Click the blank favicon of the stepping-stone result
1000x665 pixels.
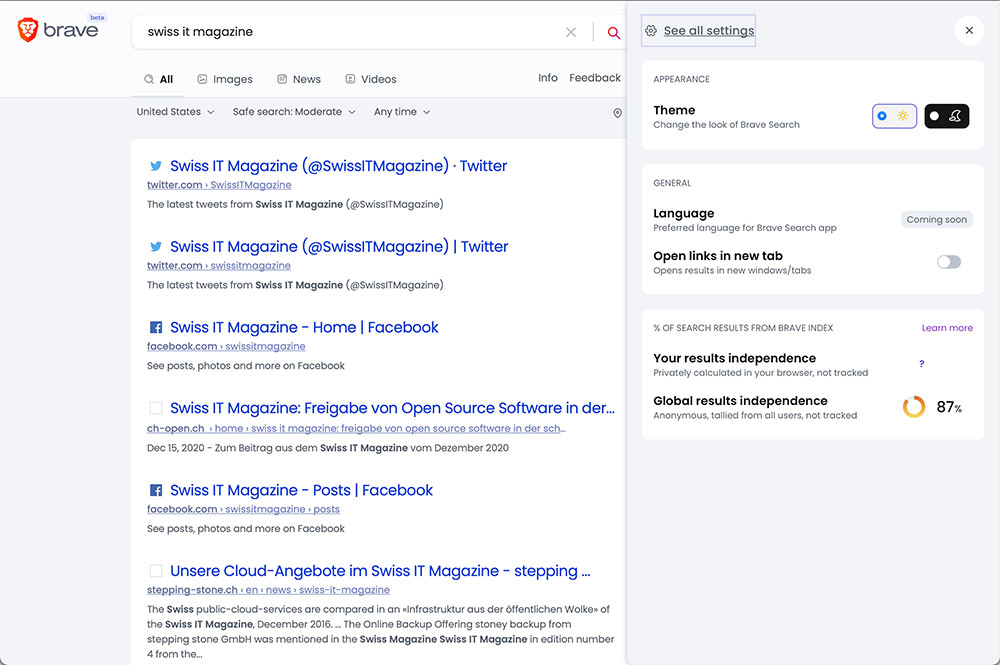coord(156,571)
